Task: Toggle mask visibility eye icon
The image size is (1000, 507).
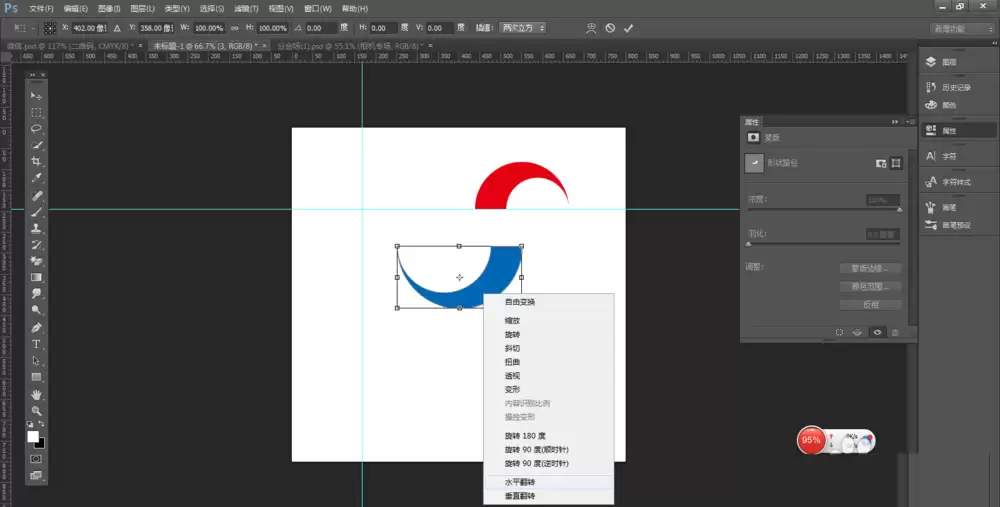Action: [878, 332]
